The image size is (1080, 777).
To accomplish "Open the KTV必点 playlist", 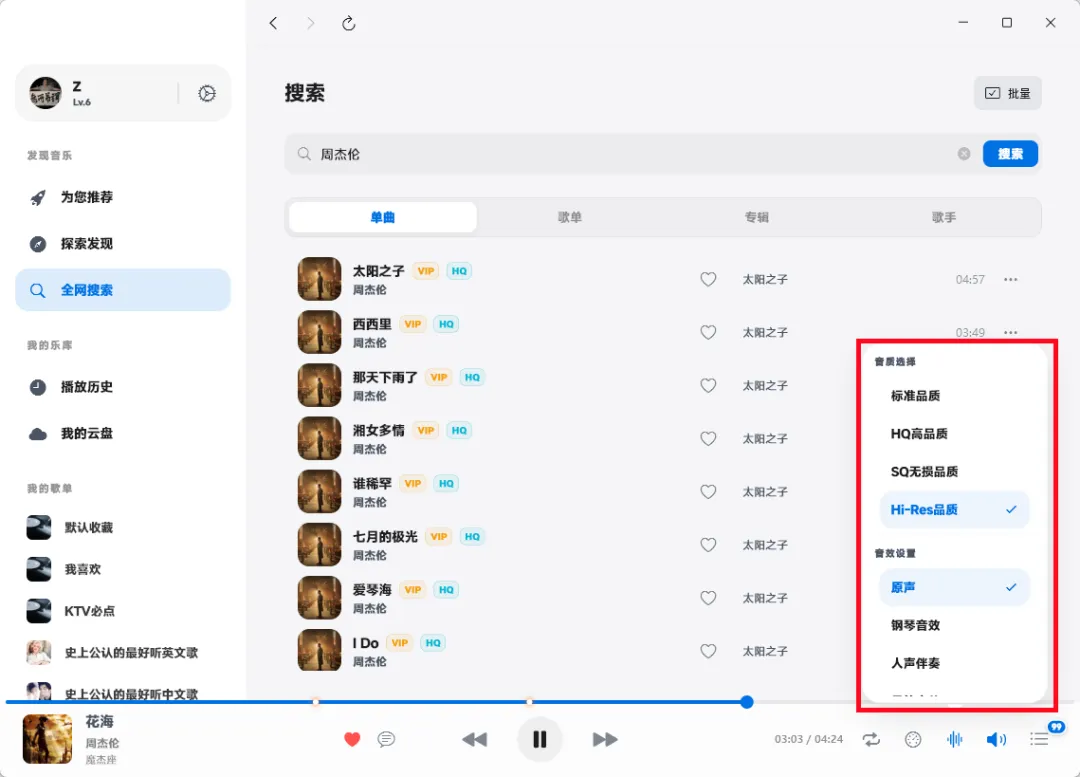I will click(x=123, y=611).
